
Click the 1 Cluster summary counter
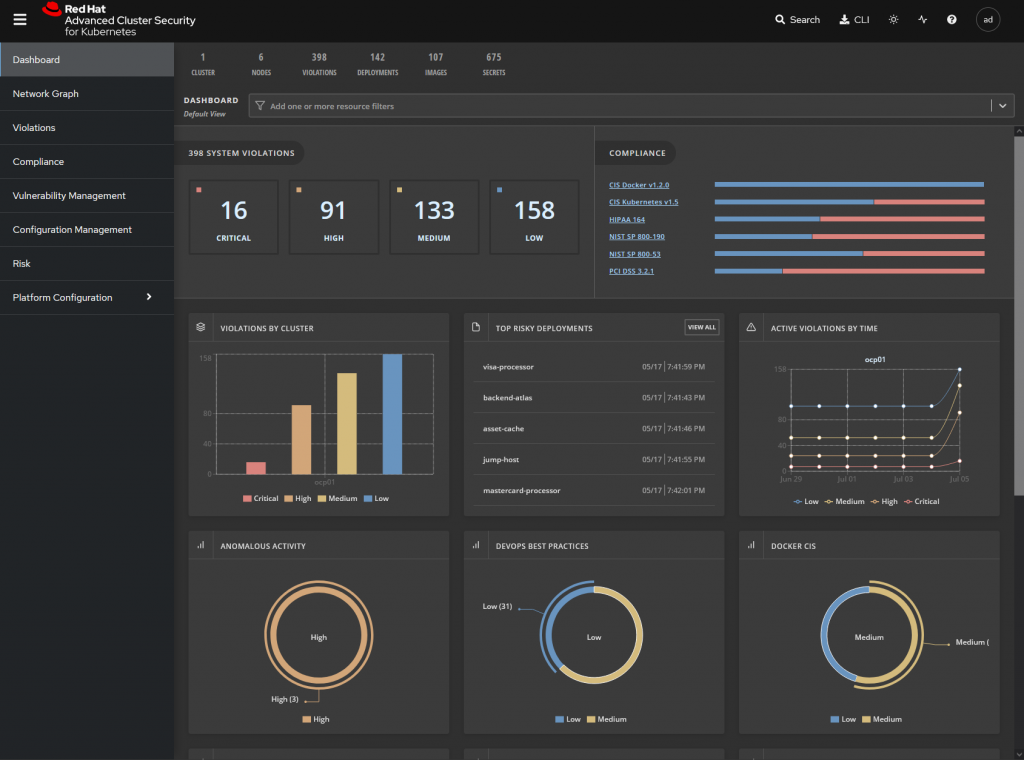tap(203, 64)
